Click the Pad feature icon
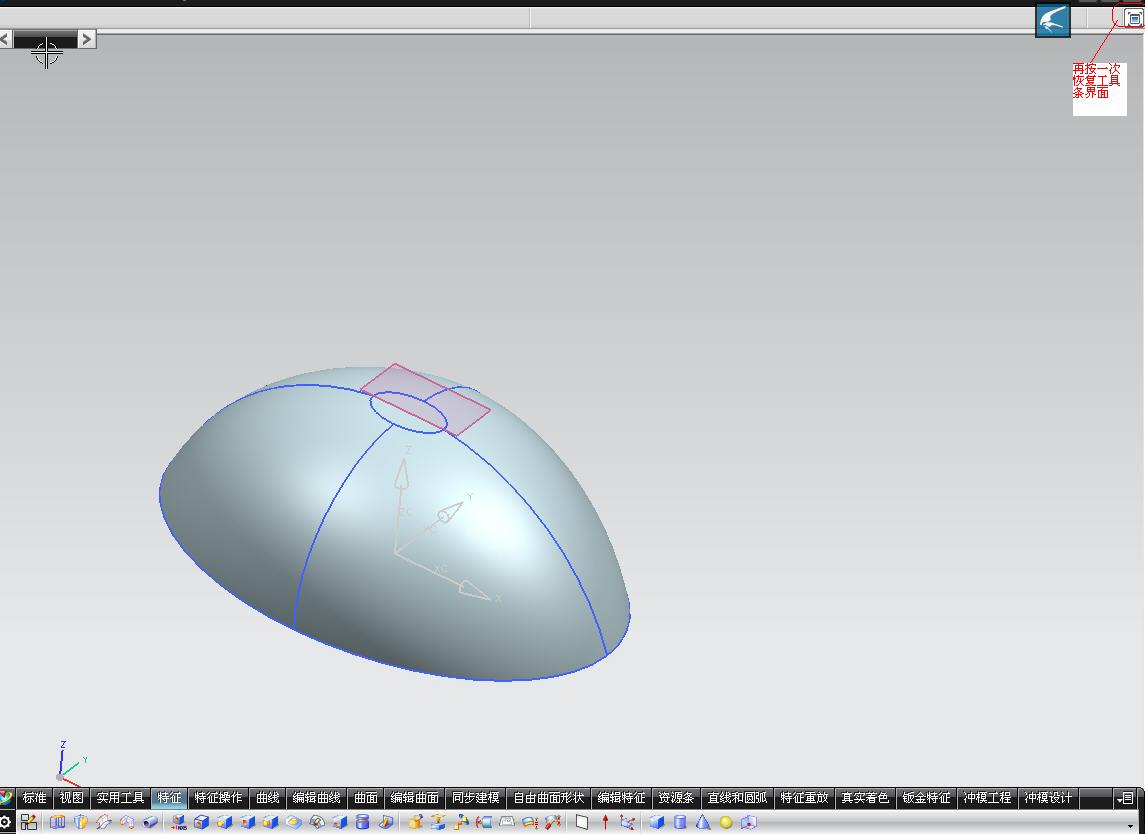Screen dimensions: 1145x834 click(x=270, y=822)
